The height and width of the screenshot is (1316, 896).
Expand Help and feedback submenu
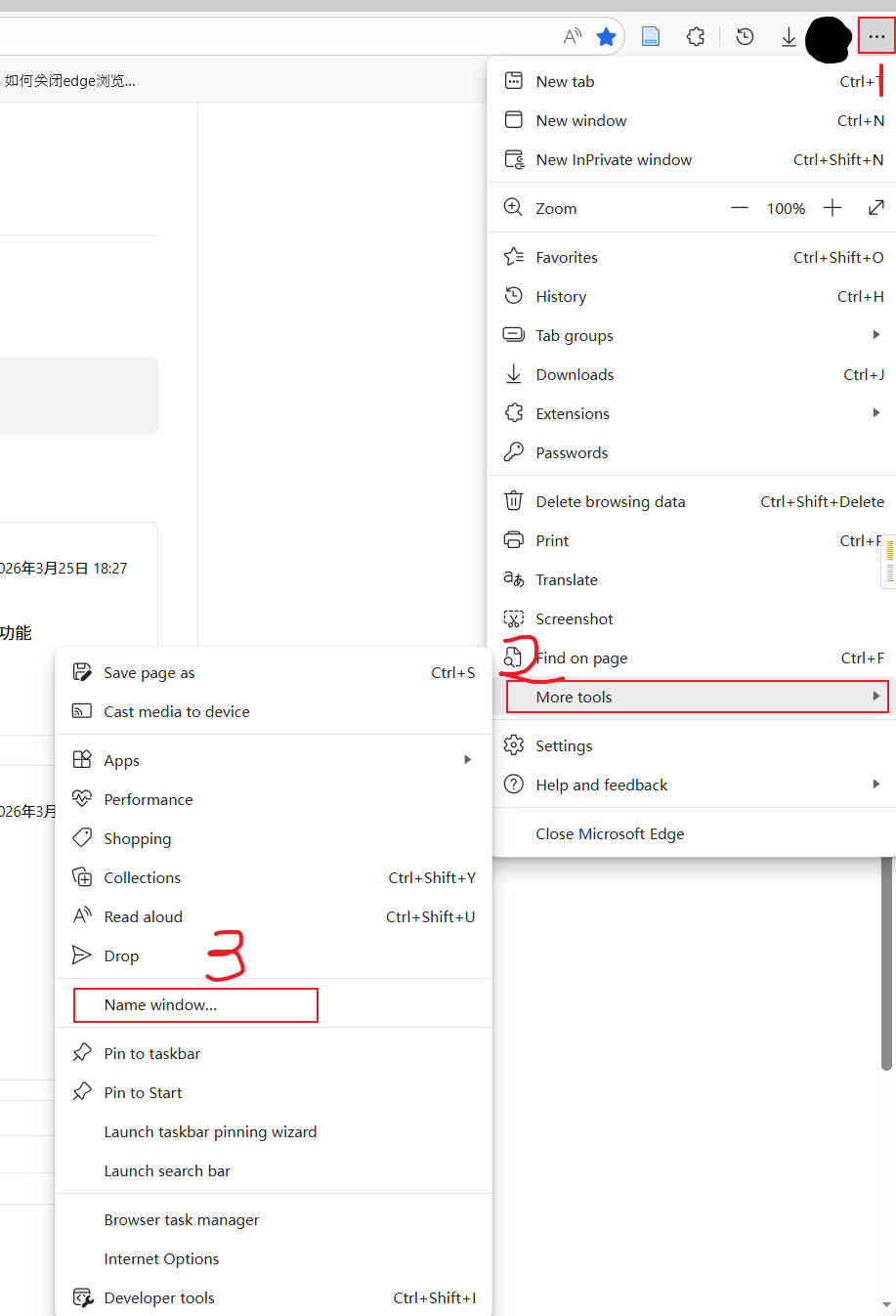click(693, 785)
